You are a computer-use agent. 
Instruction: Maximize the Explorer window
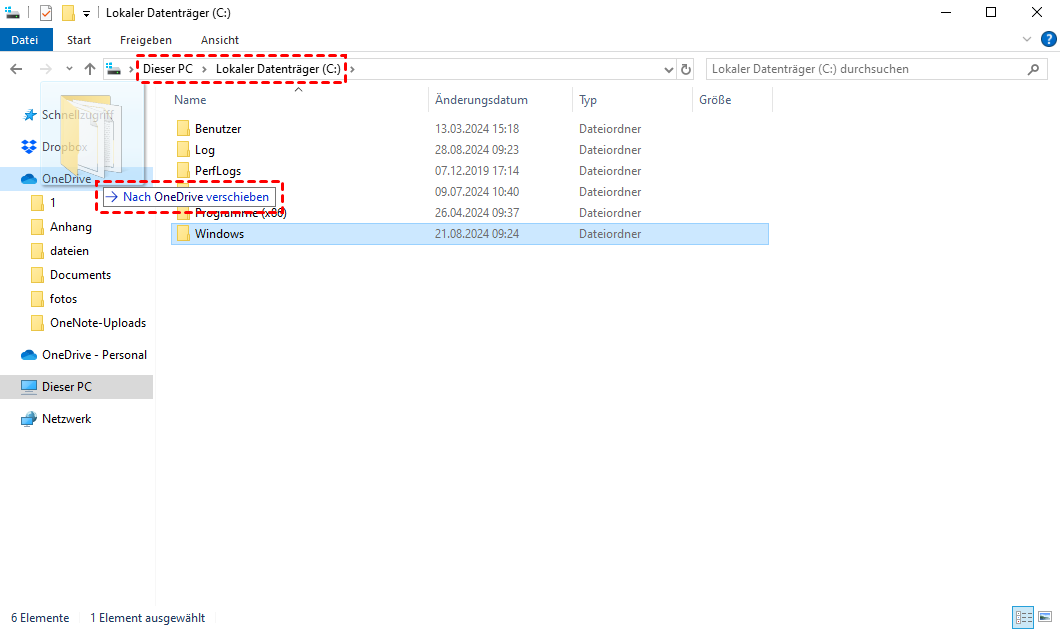point(991,12)
